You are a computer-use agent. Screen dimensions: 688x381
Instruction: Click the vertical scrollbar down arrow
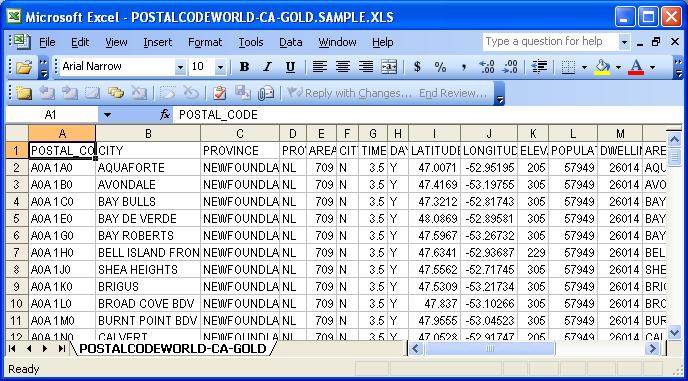click(x=674, y=332)
